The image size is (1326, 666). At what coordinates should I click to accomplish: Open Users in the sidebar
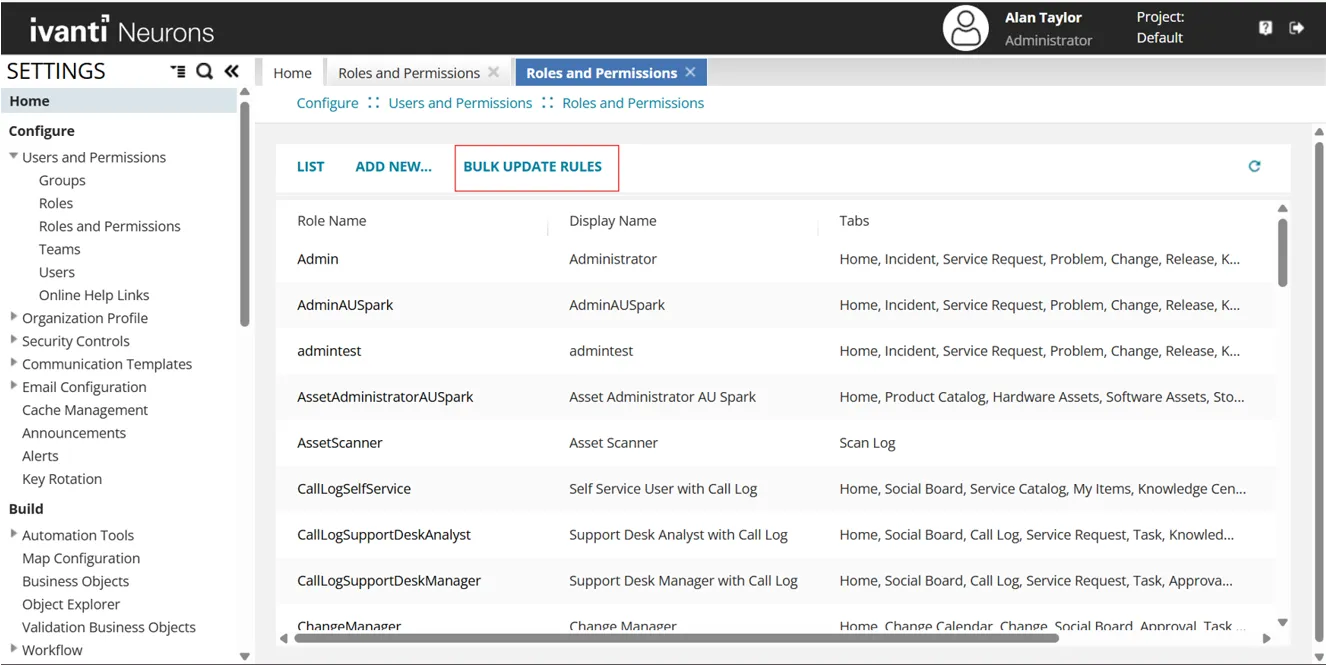click(57, 272)
